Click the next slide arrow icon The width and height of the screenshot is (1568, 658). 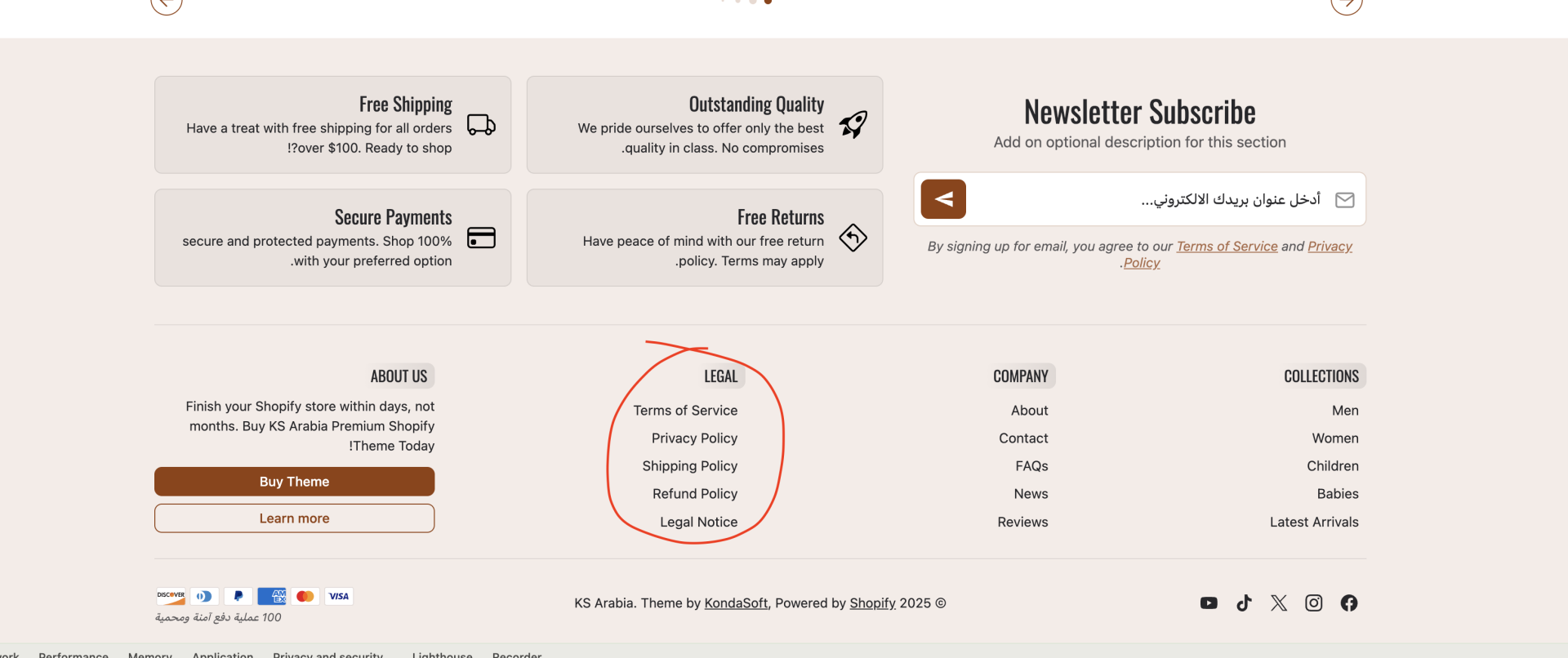(1347, 4)
